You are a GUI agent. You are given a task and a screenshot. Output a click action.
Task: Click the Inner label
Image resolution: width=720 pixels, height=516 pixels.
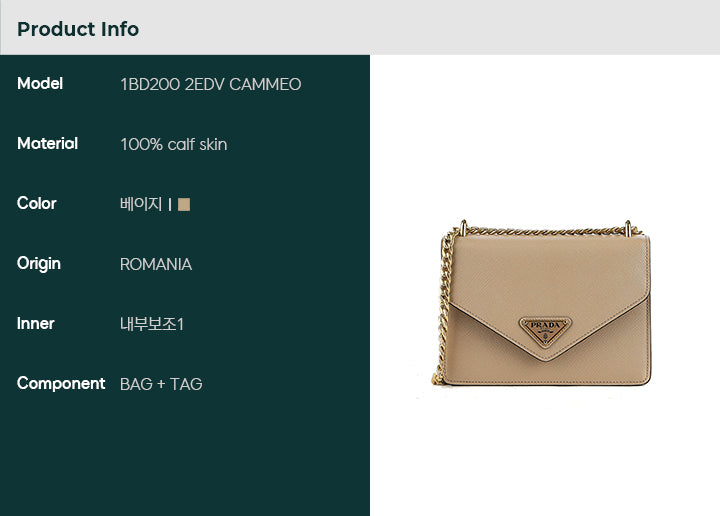35,324
